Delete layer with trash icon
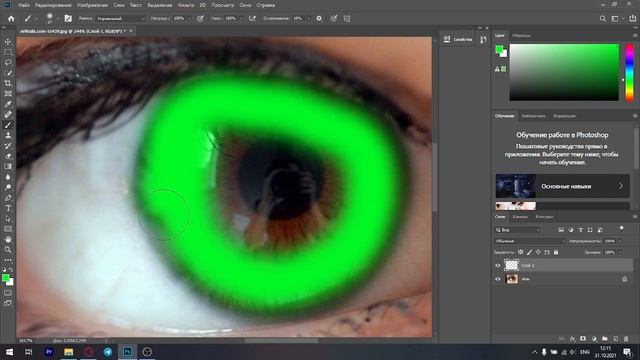The width and height of the screenshot is (640, 360). click(x=626, y=339)
